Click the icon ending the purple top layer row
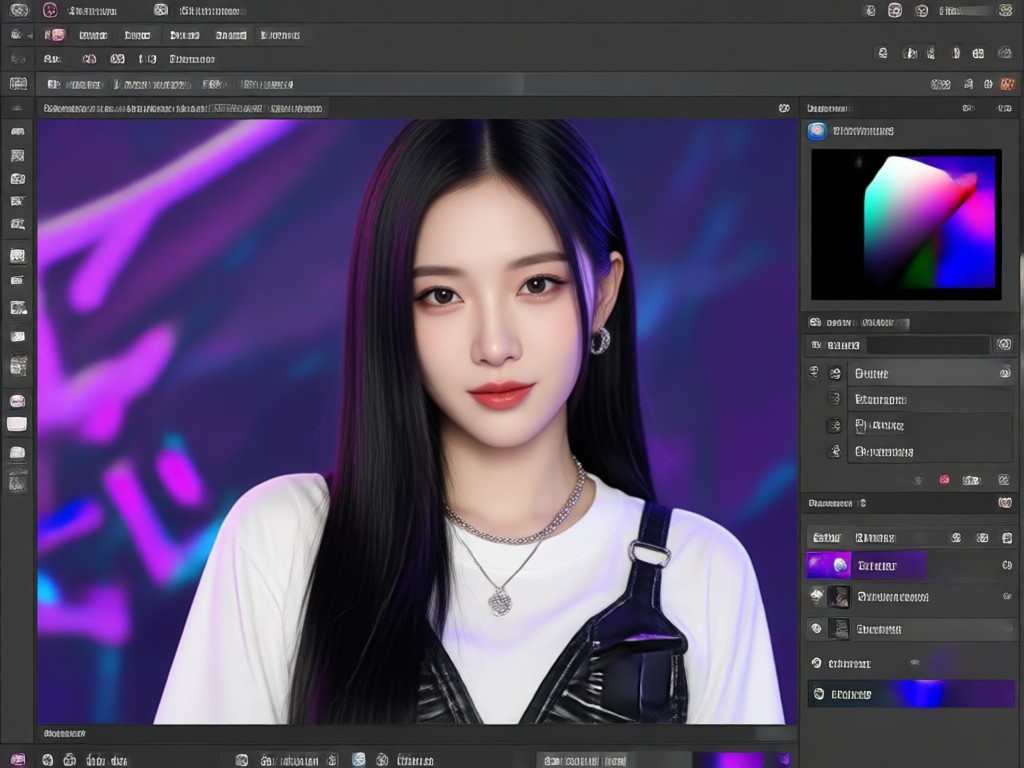The image size is (1024, 768). pos(1006,566)
